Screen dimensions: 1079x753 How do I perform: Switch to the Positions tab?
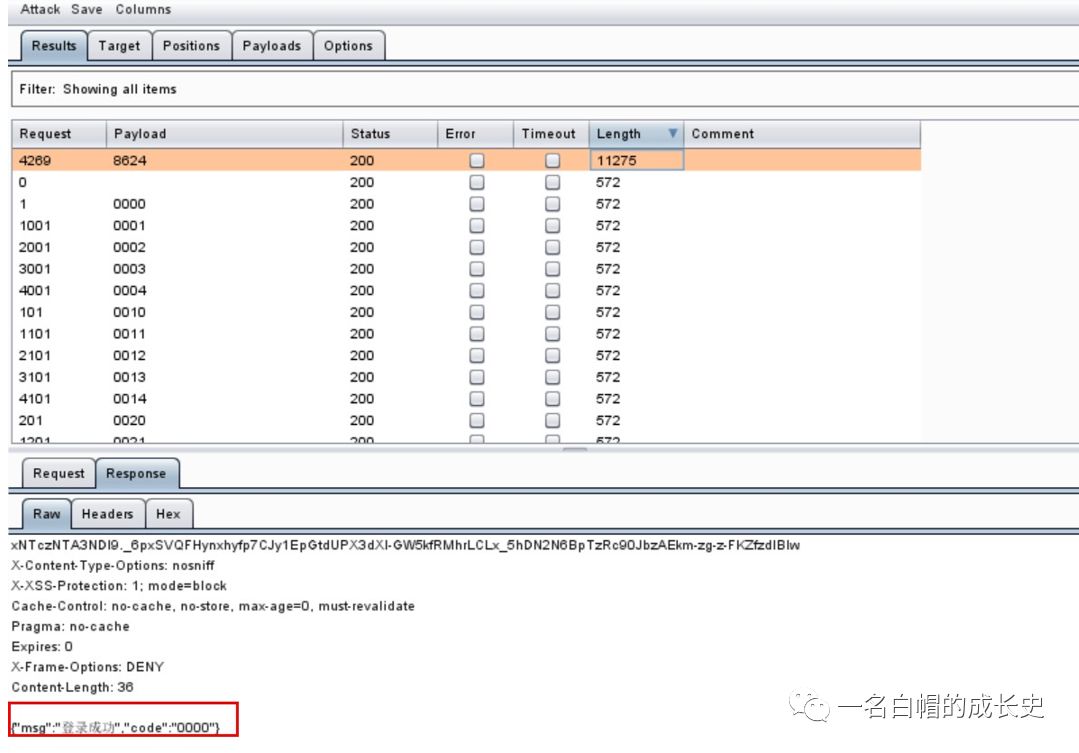pos(191,46)
